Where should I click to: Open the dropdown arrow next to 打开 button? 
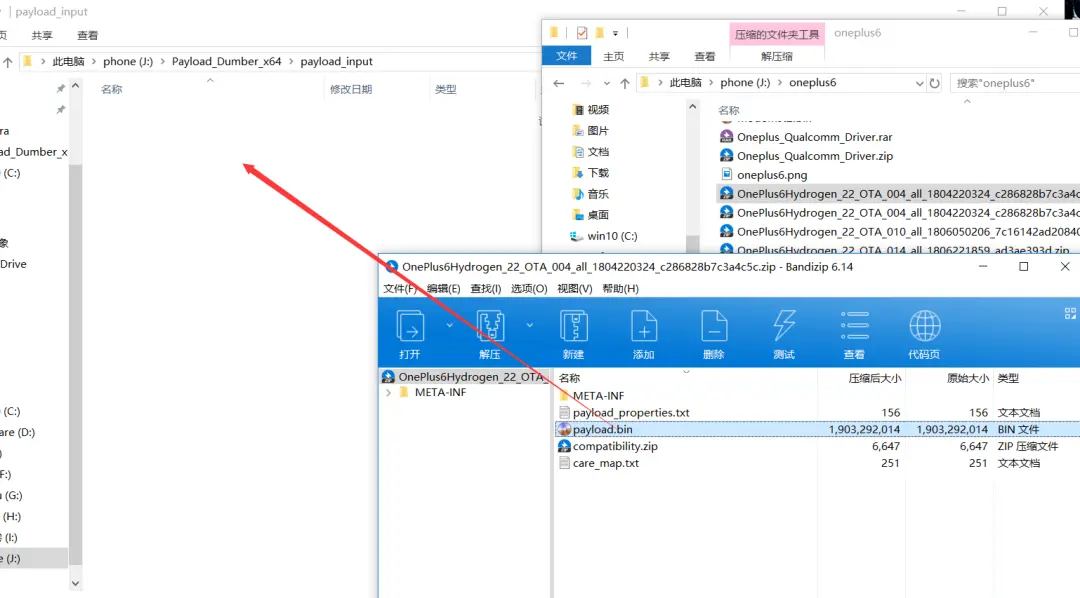[449, 325]
